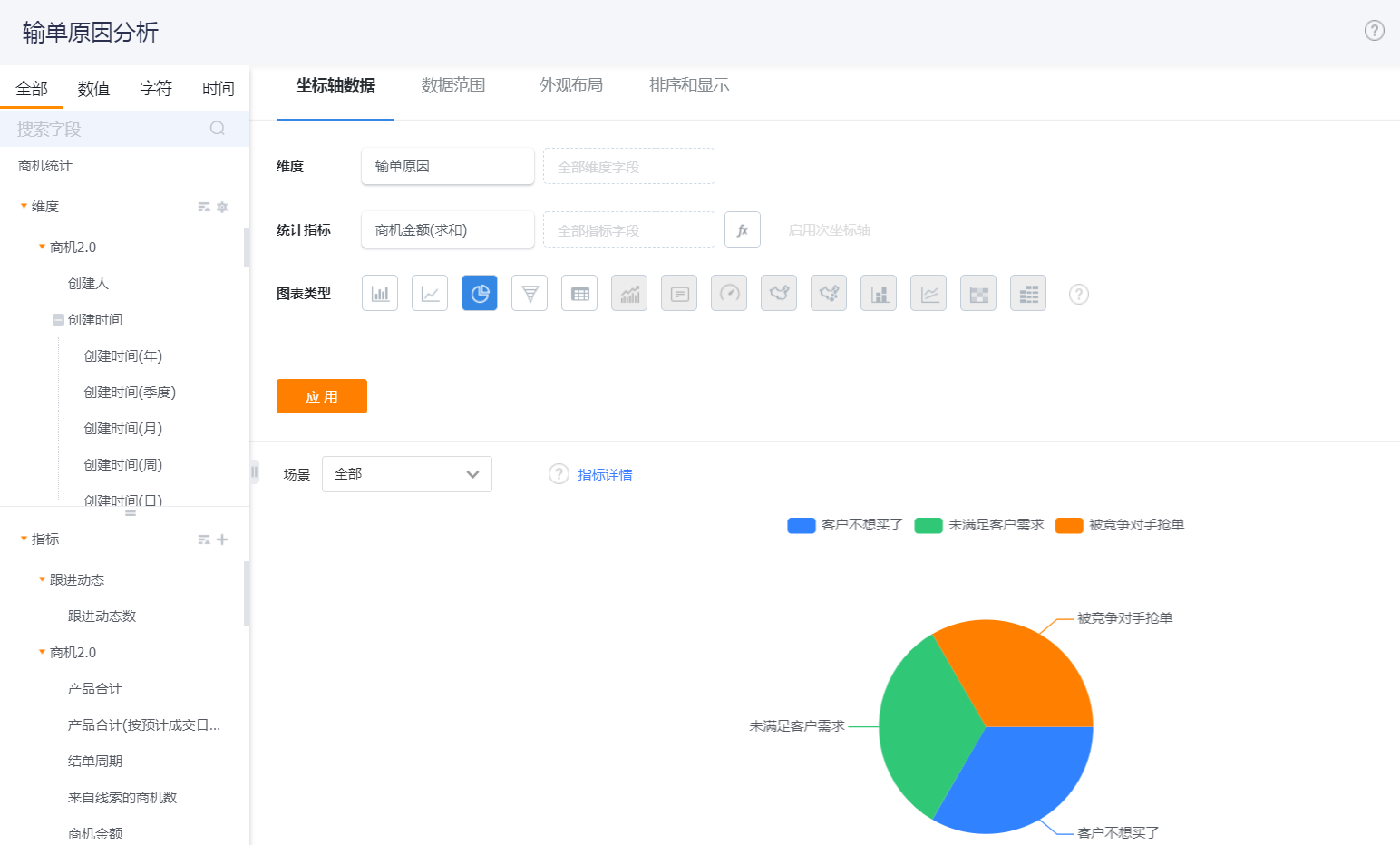Collapse the 创建时间 tree node
Screen dimensions: 1400x845
pyautogui.click(x=58, y=319)
